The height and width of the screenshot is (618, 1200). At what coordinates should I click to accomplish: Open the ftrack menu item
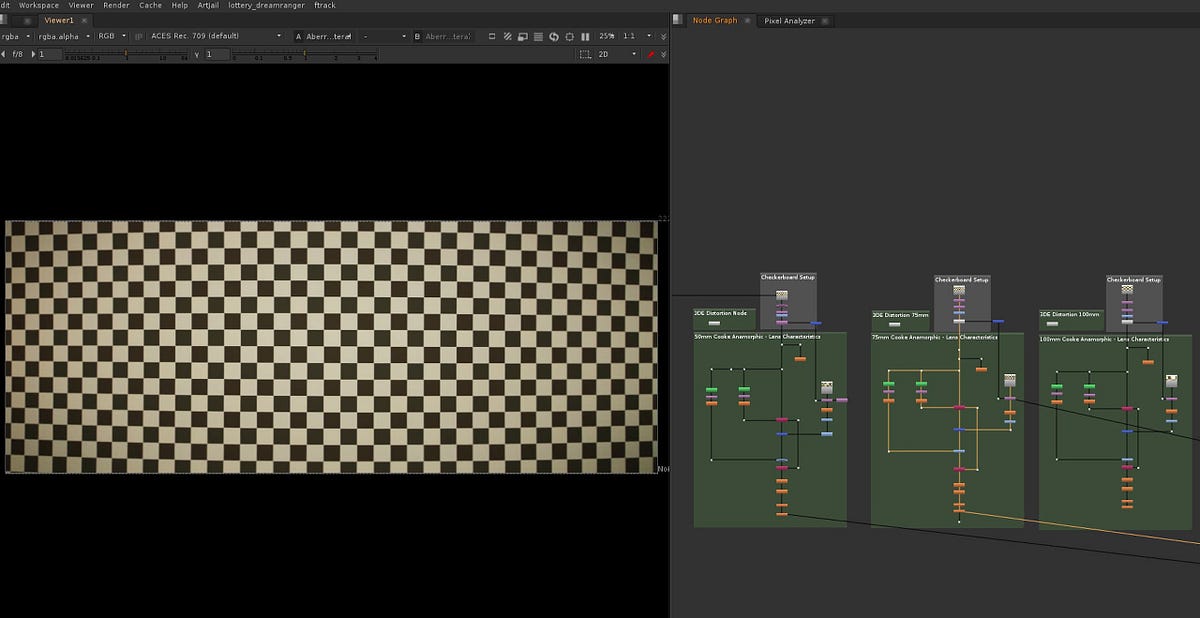click(325, 5)
